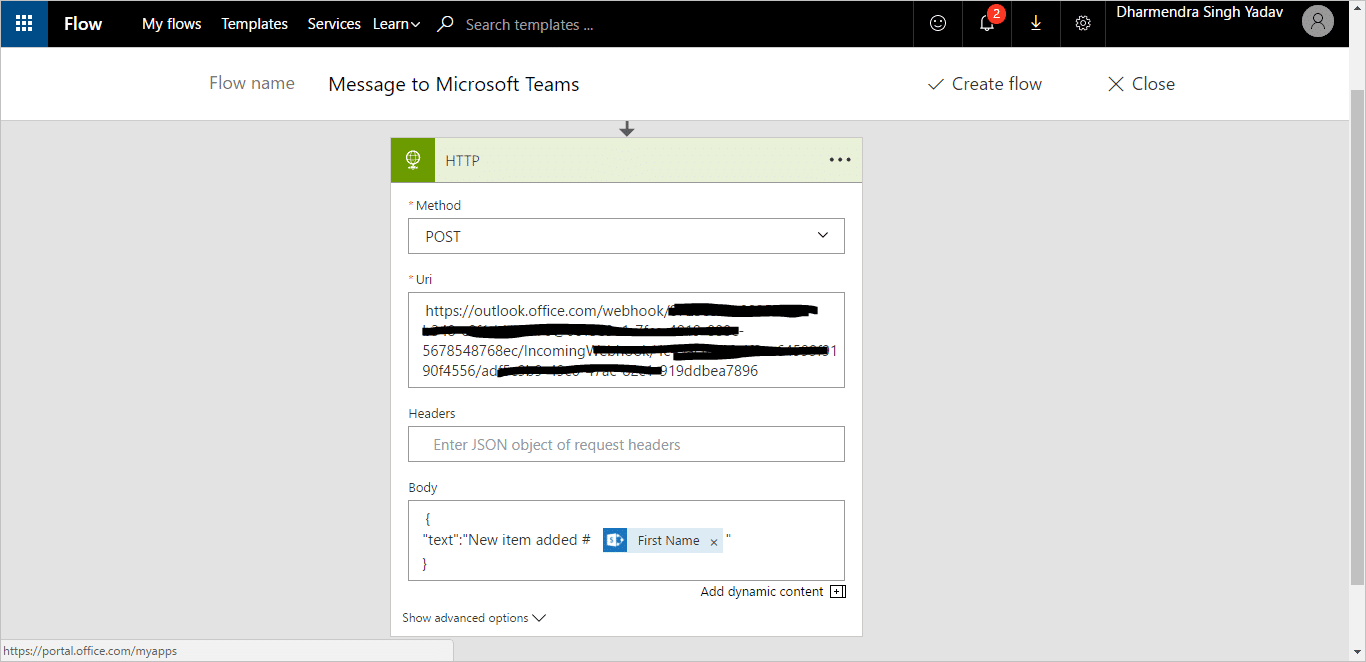
Task: Click Add dynamic content link
Action: point(762,592)
